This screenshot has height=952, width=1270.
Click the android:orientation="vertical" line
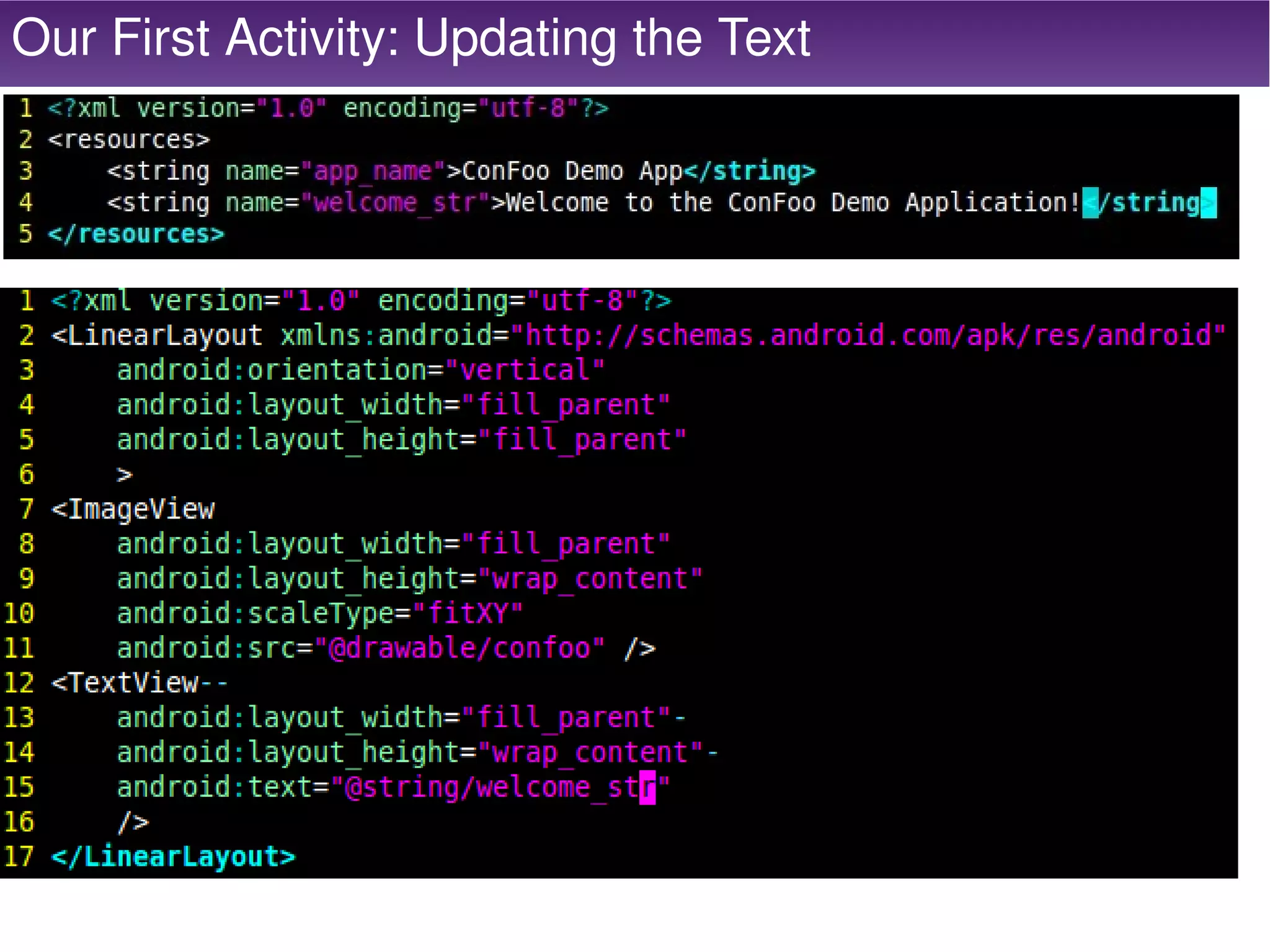click(x=360, y=370)
